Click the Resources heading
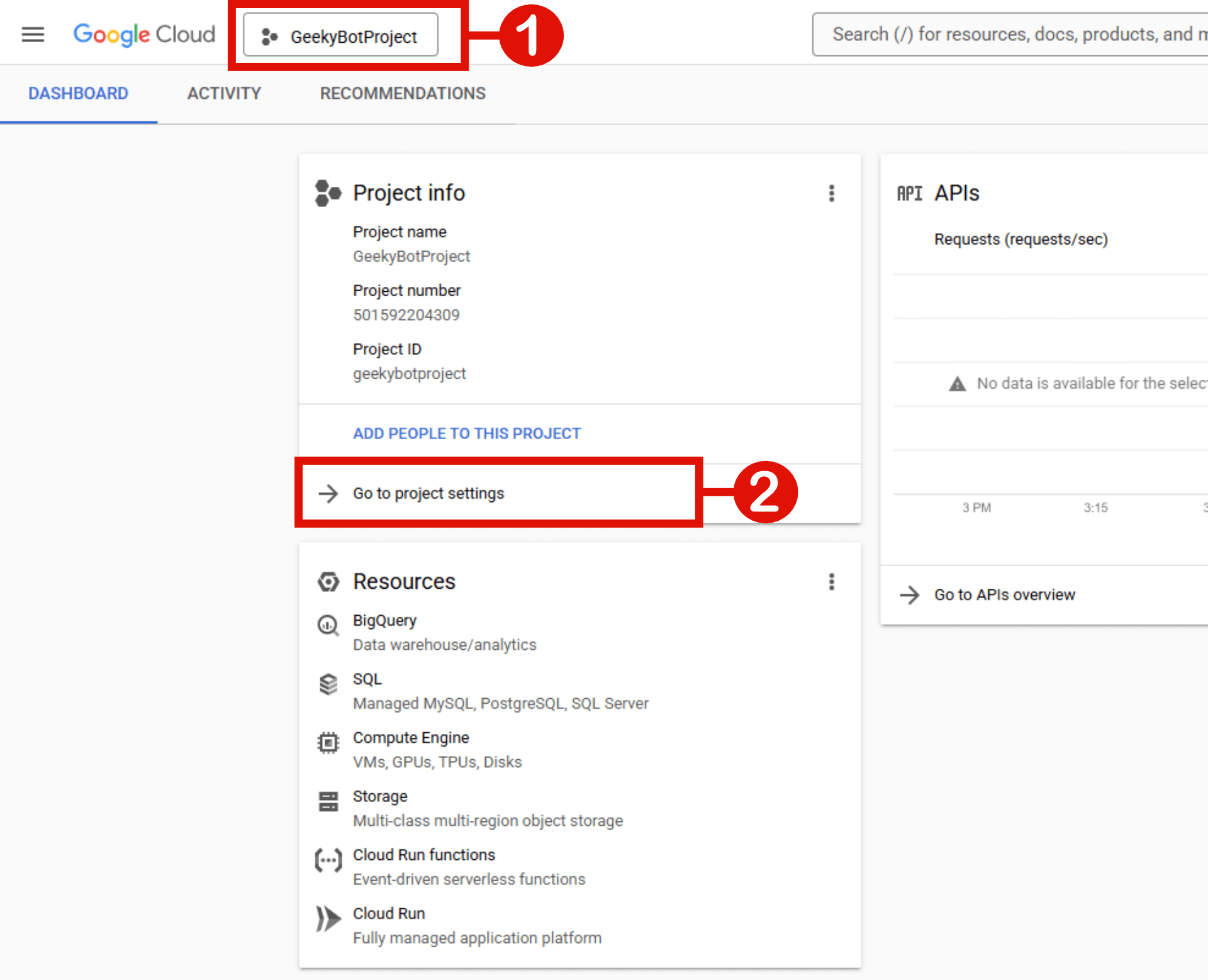The height and width of the screenshot is (980, 1208). coord(404,582)
